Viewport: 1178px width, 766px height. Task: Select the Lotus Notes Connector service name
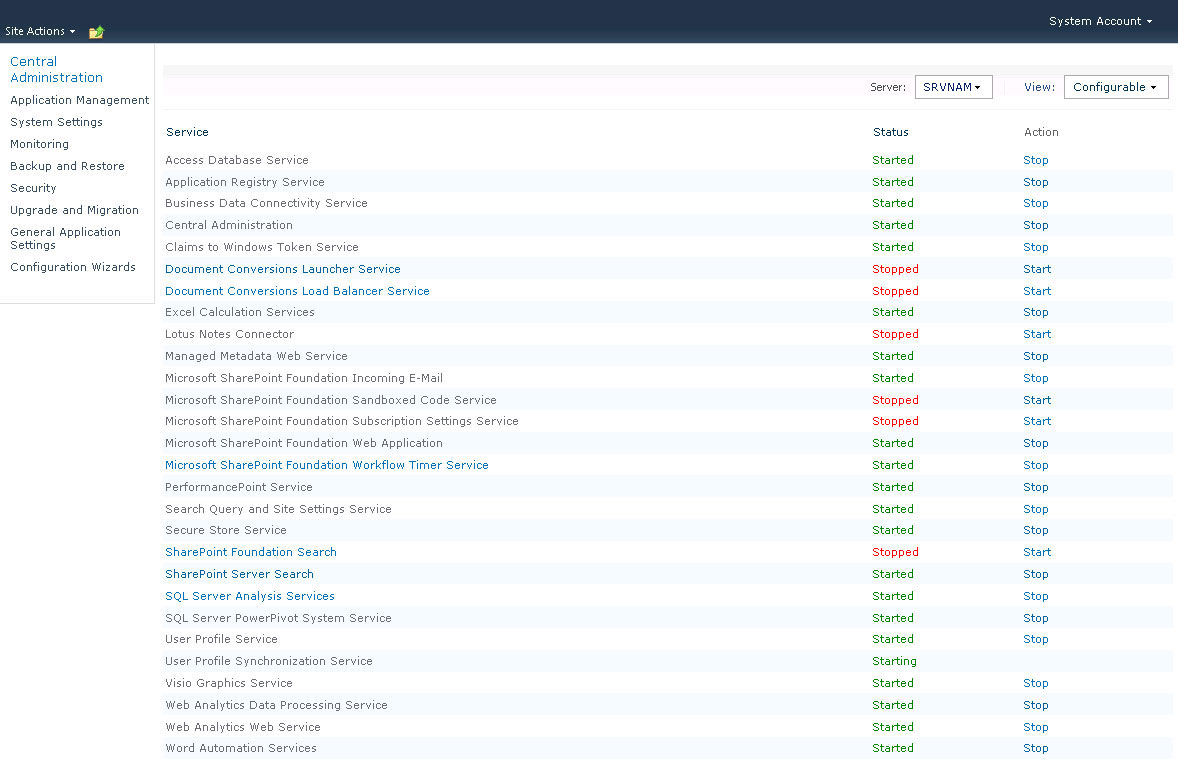coord(229,334)
